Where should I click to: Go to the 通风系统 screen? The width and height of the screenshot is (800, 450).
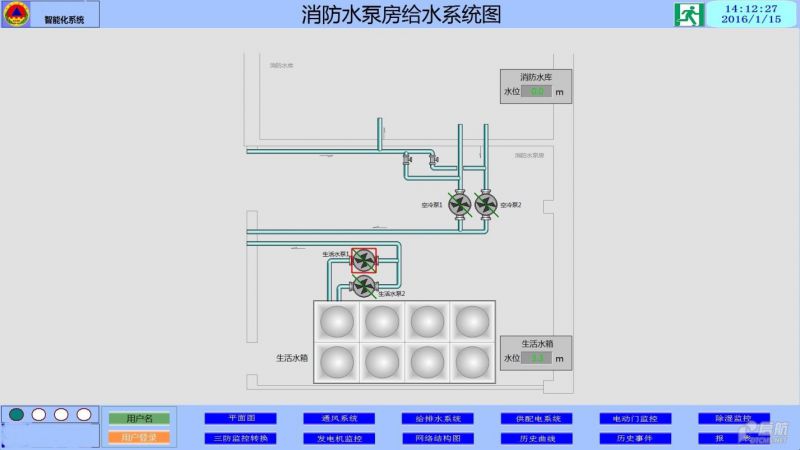339,418
